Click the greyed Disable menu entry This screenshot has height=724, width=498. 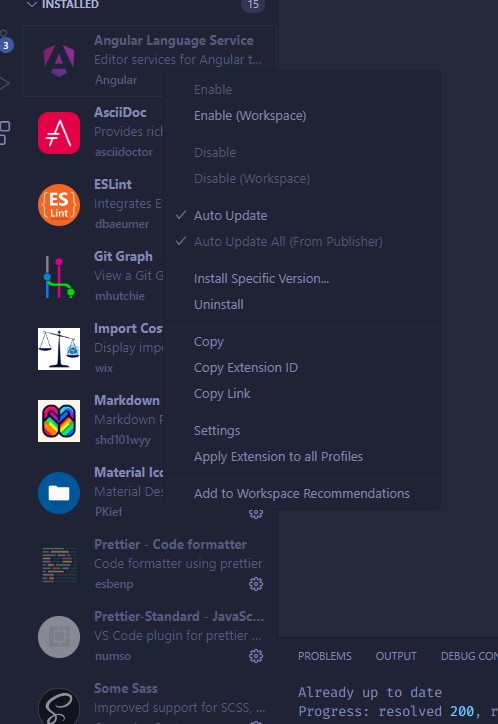(x=215, y=152)
